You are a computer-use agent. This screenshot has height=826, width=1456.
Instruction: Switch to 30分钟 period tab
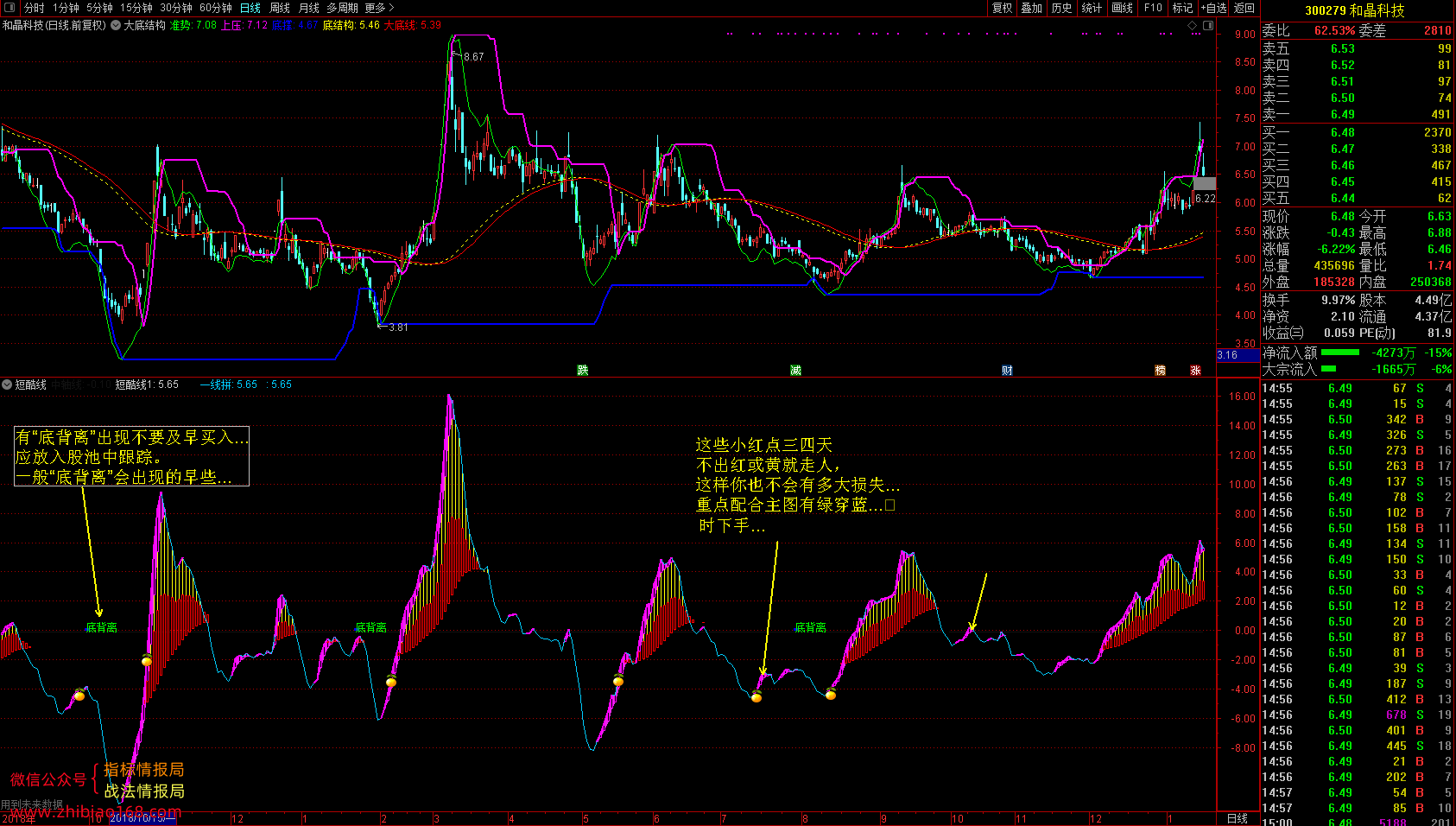[x=176, y=8]
